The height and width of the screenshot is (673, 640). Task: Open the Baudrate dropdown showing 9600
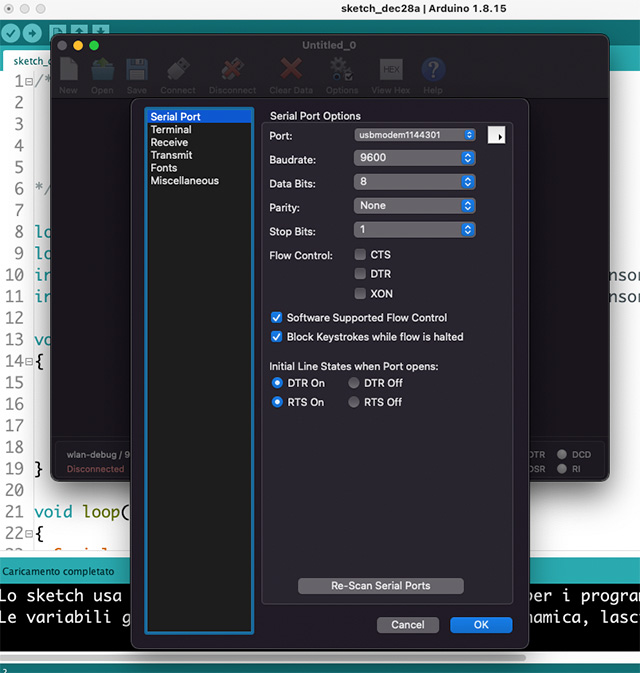414,158
